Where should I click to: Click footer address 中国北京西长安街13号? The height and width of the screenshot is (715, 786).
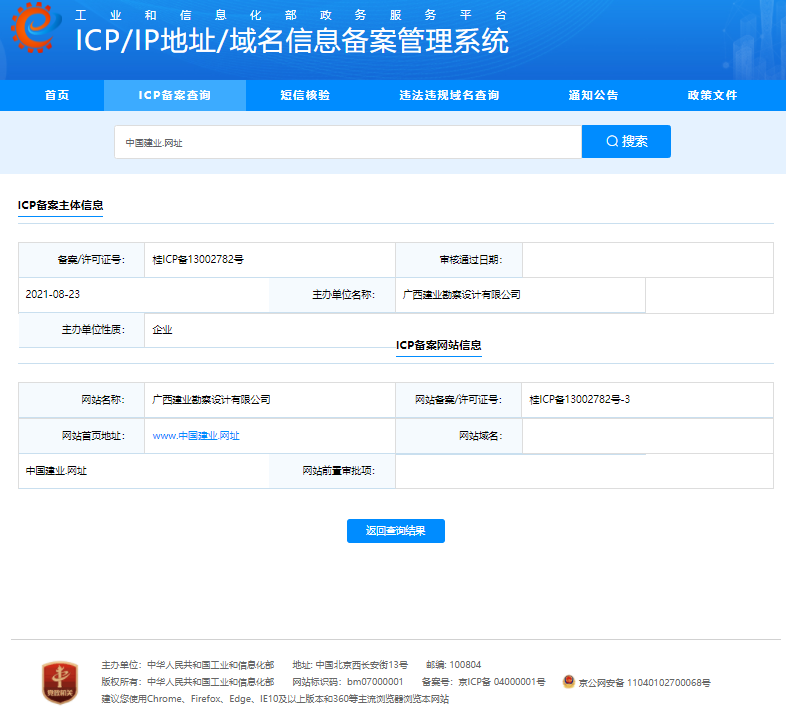coord(361,665)
